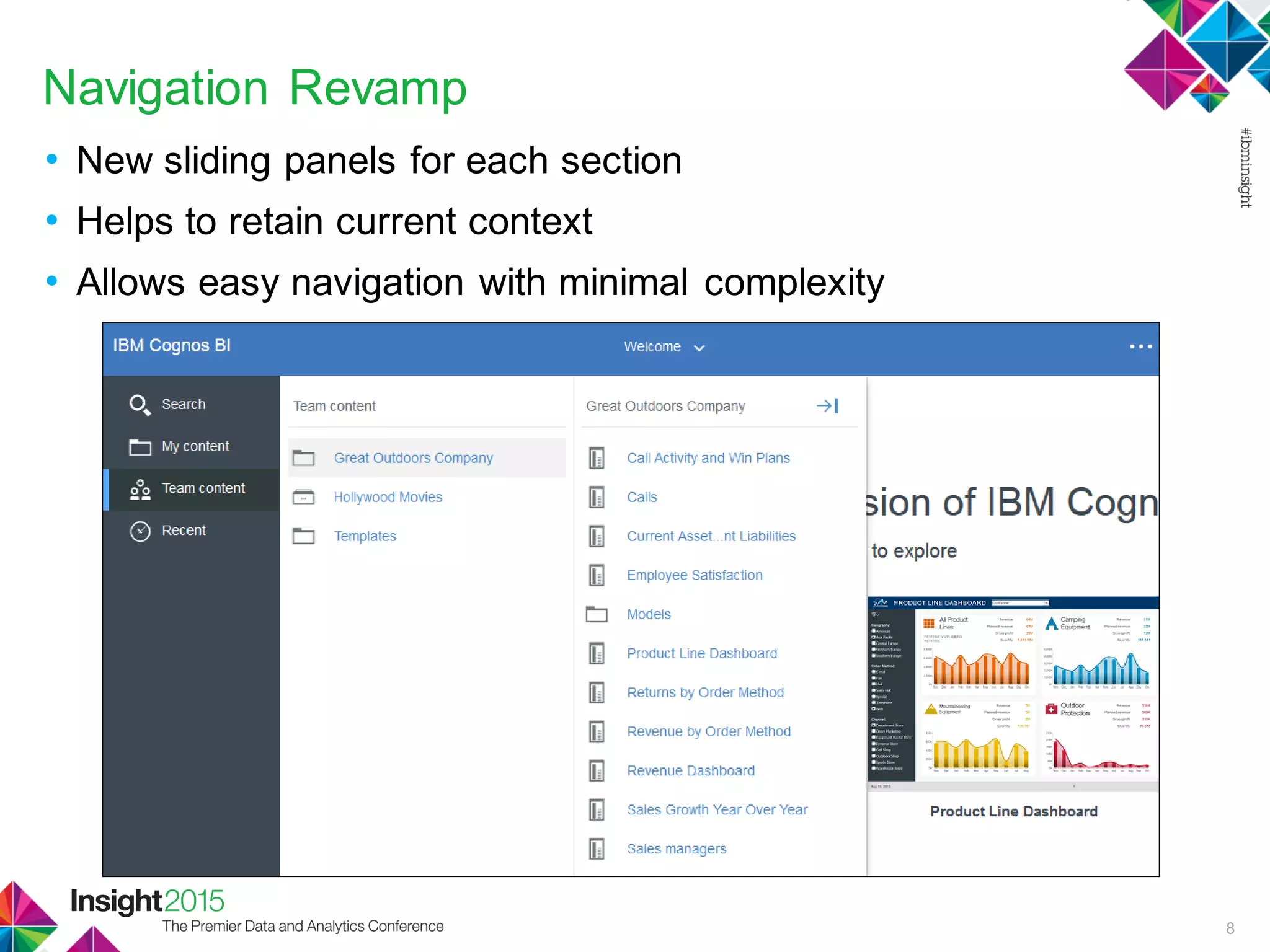This screenshot has width=1270, height=952.
Task: Click the Recent clock icon
Action: tap(140, 531)
